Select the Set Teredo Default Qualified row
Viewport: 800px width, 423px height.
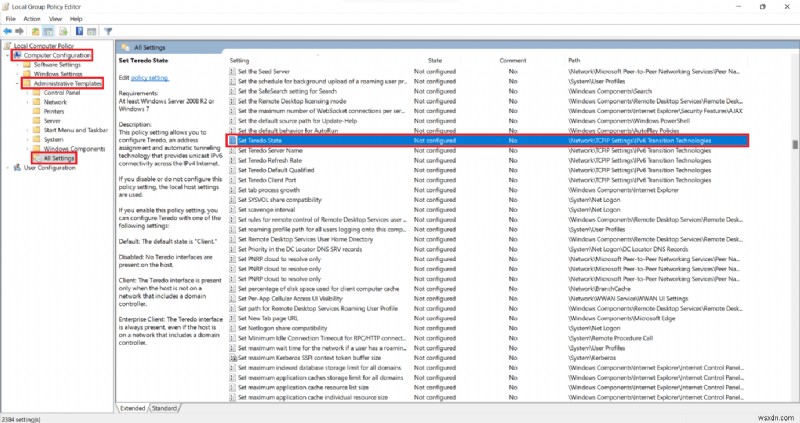pos(487,170)
